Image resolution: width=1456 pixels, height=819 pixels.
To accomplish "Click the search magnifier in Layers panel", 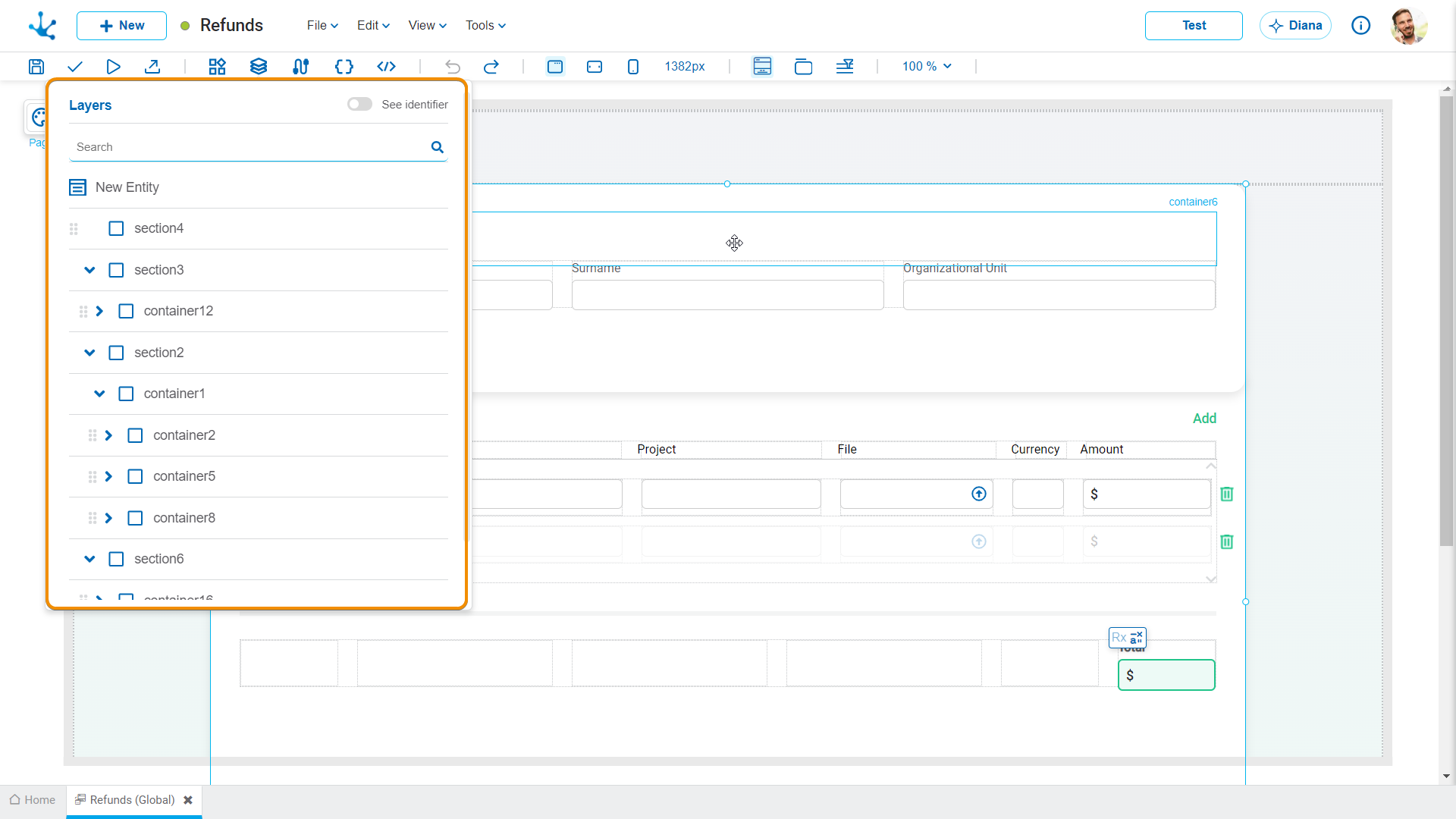I will pyautogui.click(x=438, y=147).
